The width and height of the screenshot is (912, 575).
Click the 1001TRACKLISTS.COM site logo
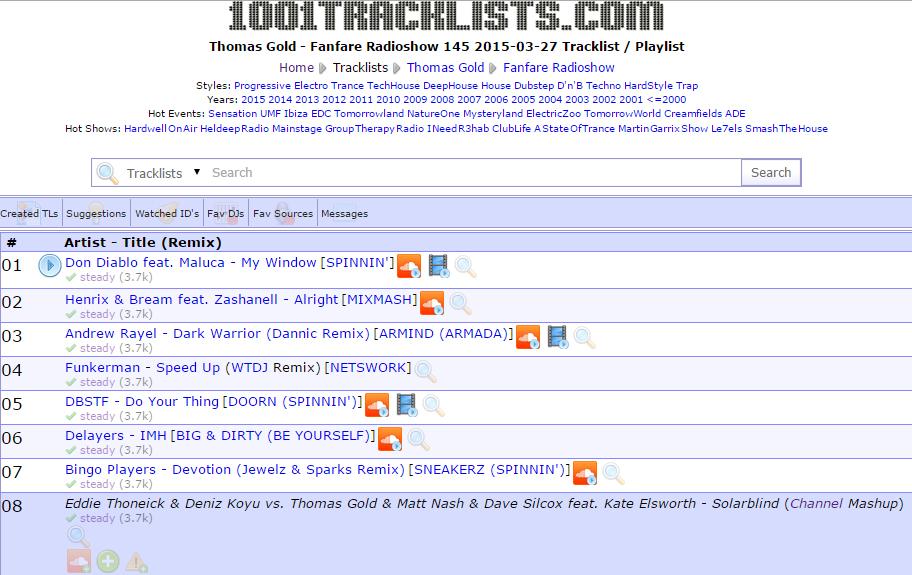(x=446, y=16)
